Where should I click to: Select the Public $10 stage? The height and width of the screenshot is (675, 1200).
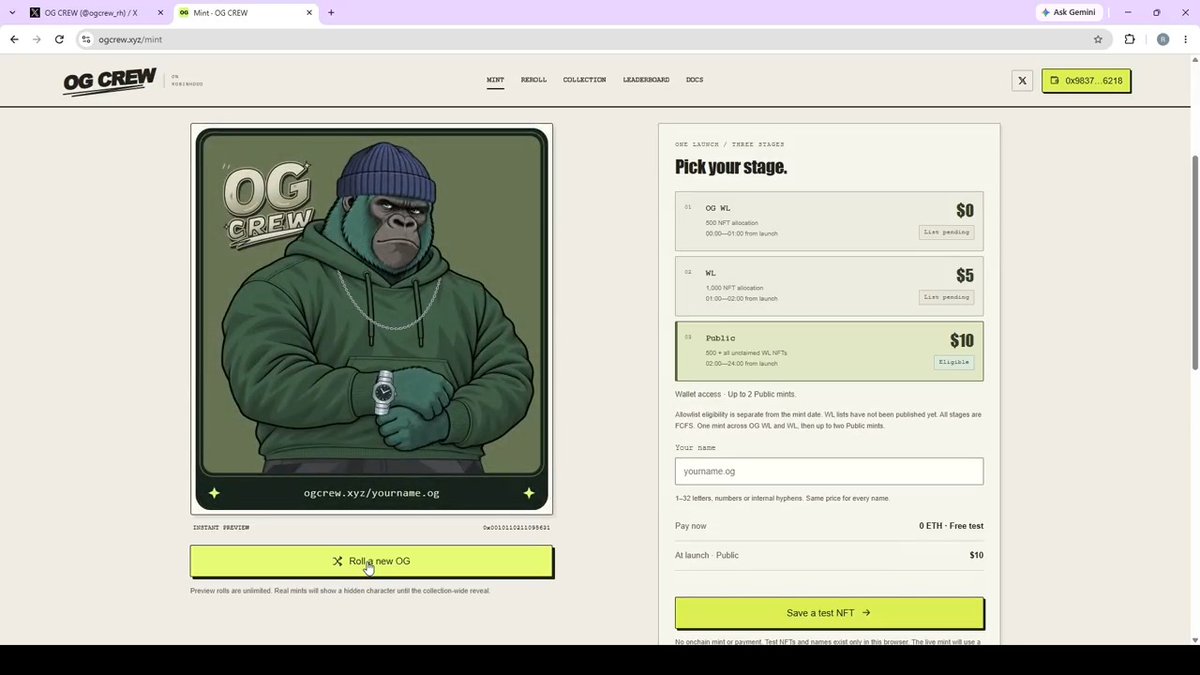(829, 351)
